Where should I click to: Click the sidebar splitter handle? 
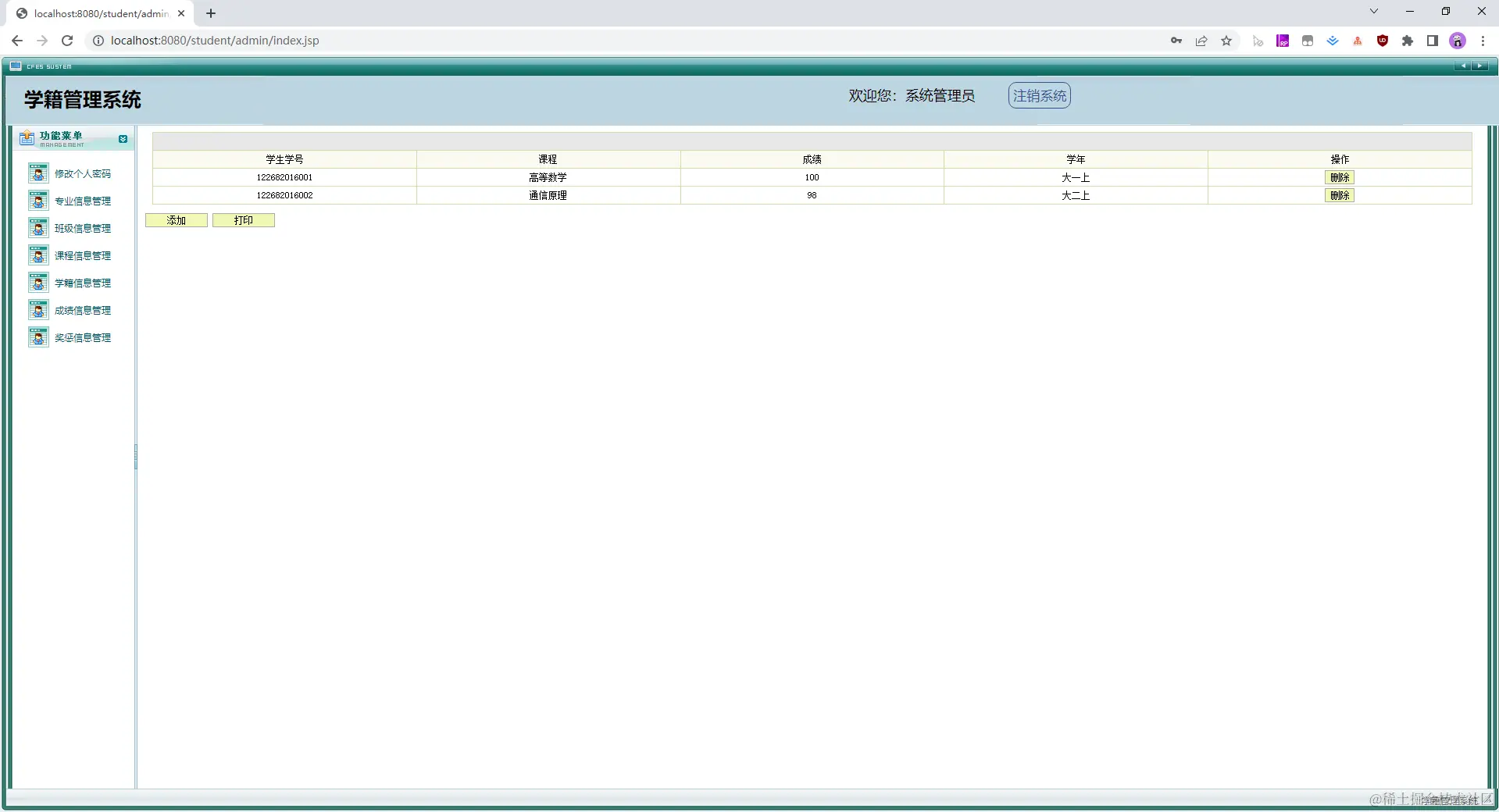click(x=136, y=457)
